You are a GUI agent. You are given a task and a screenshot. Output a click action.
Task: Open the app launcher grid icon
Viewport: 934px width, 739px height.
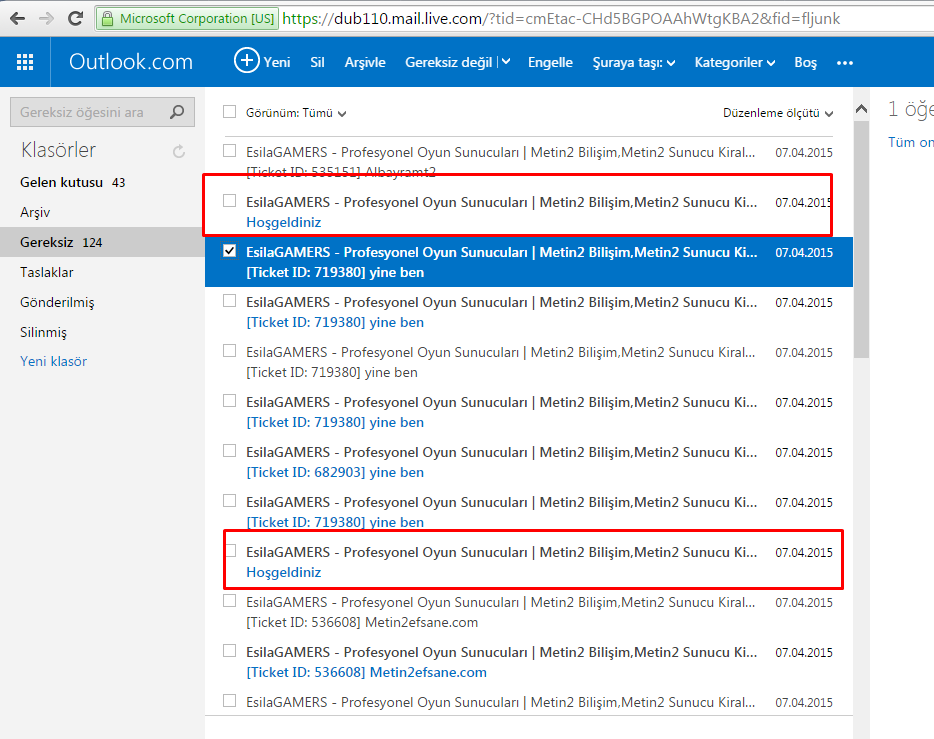25,62
